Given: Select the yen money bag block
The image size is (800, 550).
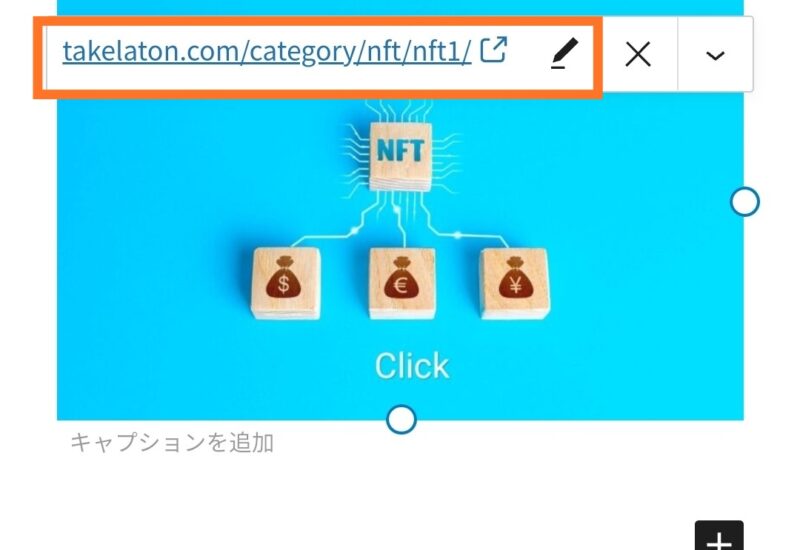Looking at the screenshot, I should click(x=515, y=283).
